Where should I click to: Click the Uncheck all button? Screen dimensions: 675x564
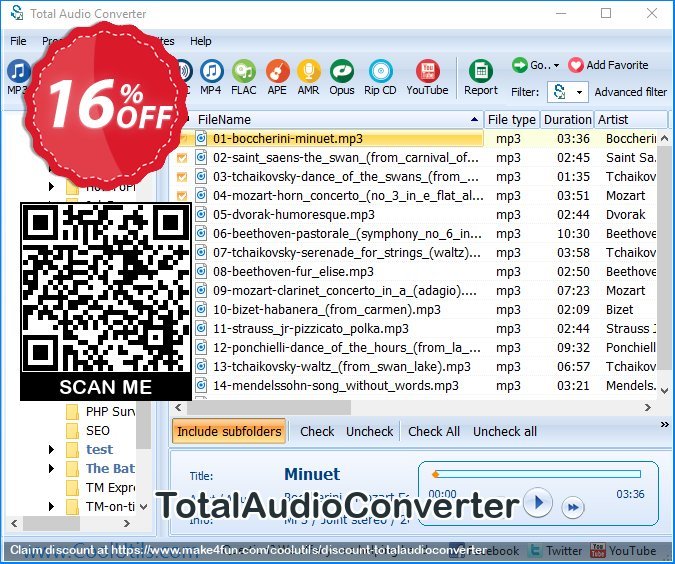pos(505,431)
